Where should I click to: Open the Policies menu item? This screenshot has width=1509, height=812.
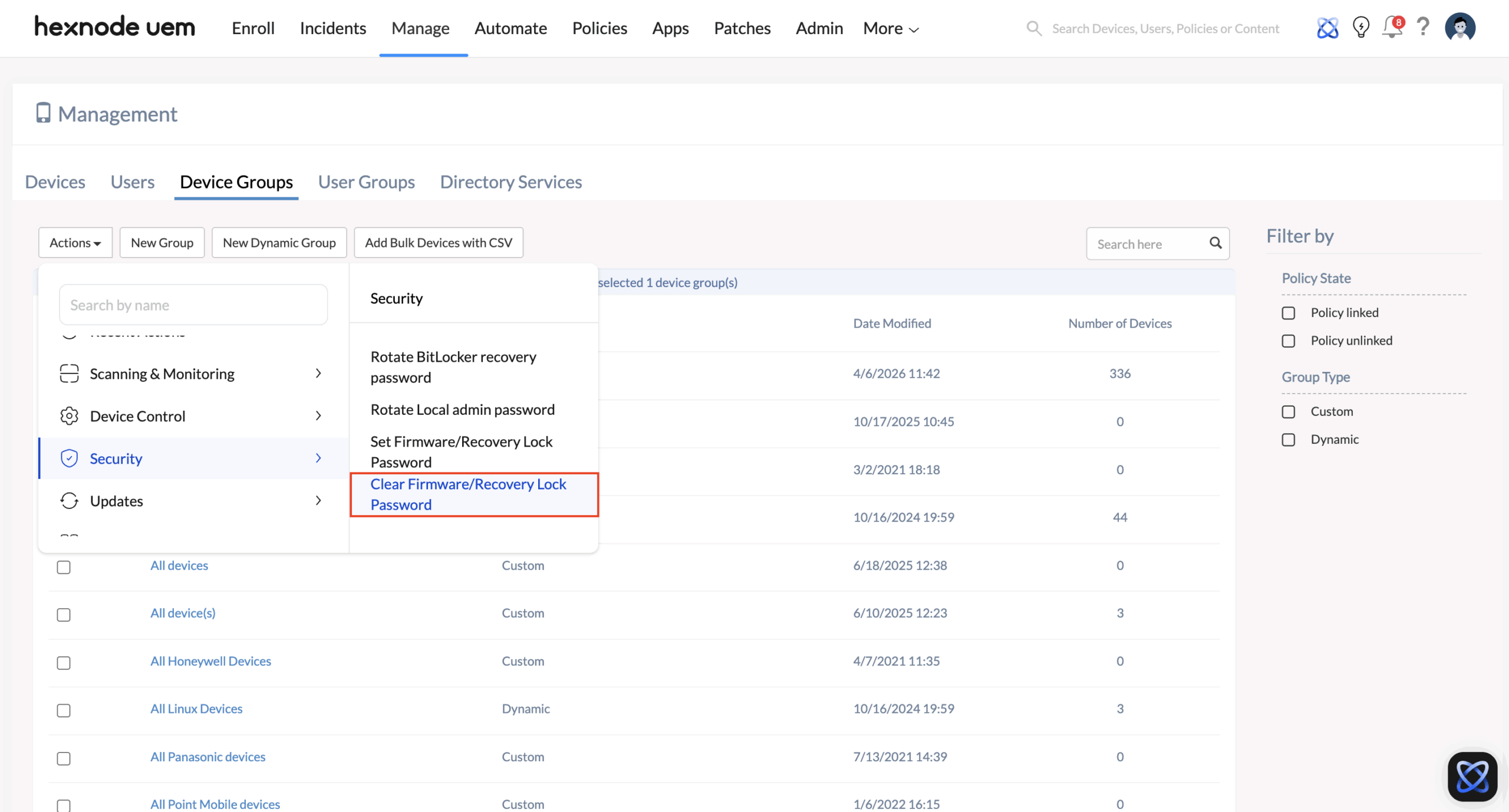coord(599,28)
